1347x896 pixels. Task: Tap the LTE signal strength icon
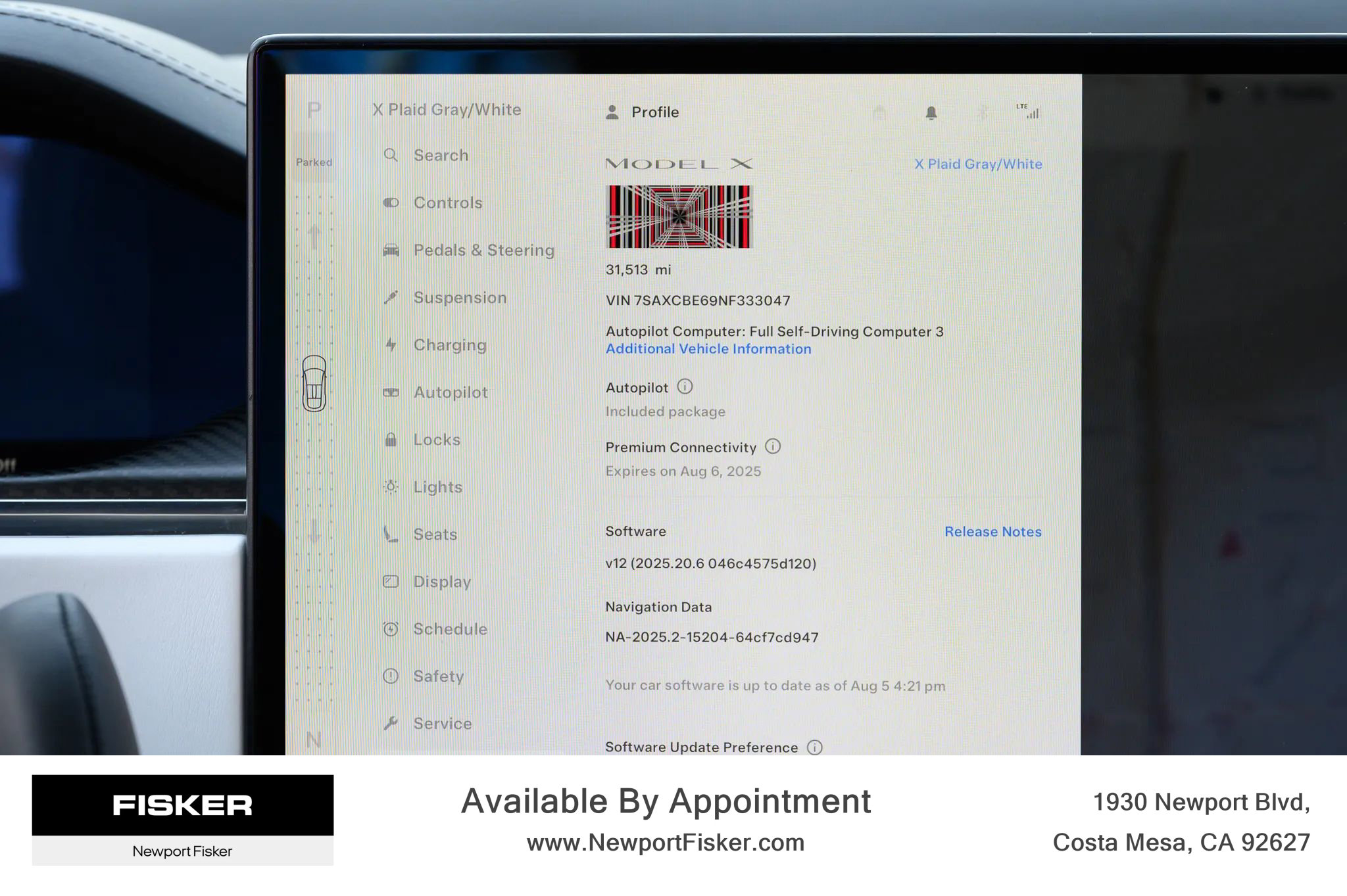click(1029, 112)
